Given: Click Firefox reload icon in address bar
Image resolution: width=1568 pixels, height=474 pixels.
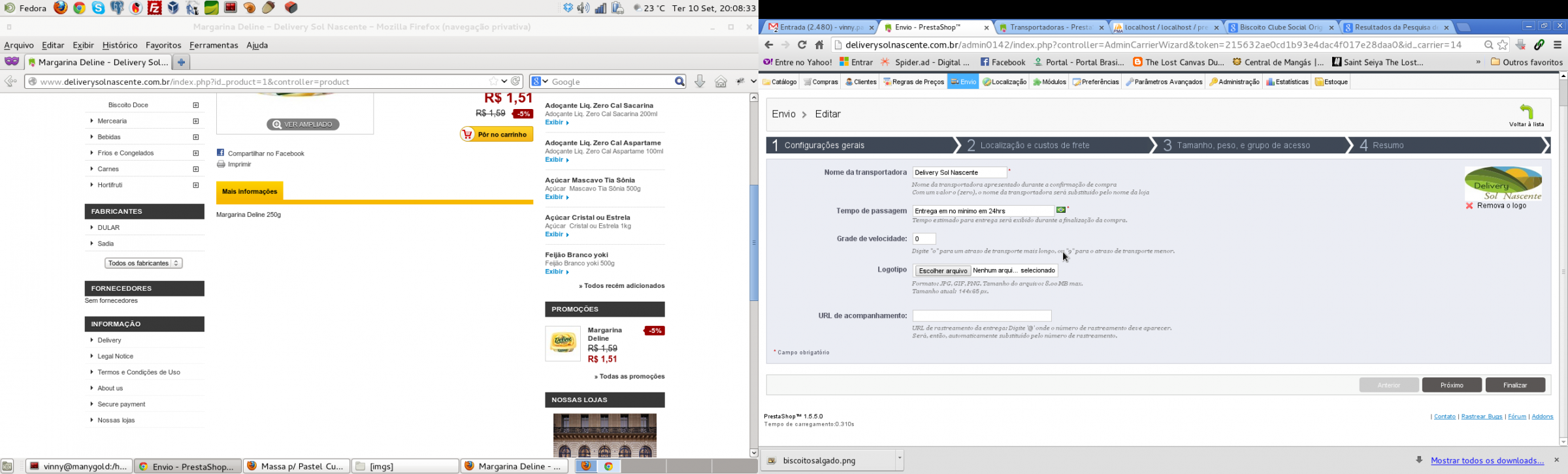Looking at the screenshot, I should [x=516, y=82].
